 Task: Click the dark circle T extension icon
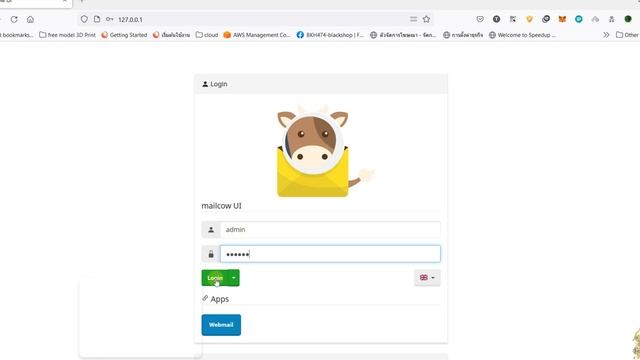click(496, 19)
